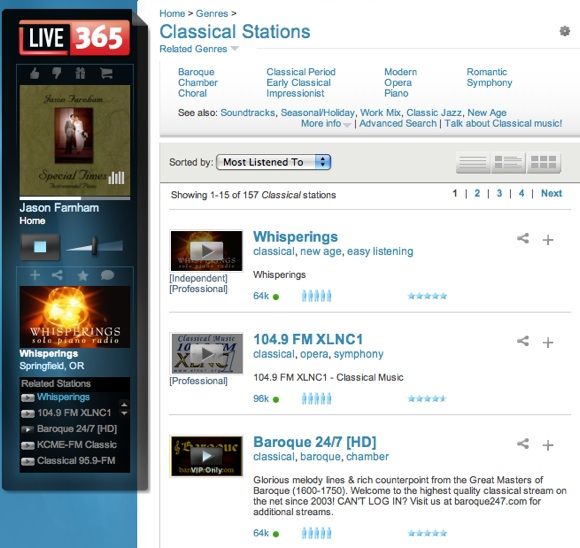Viewport: 580px width, 548px height.
Task: Share the 104.9 FM XLNC1 station
Action: point(523,341)
